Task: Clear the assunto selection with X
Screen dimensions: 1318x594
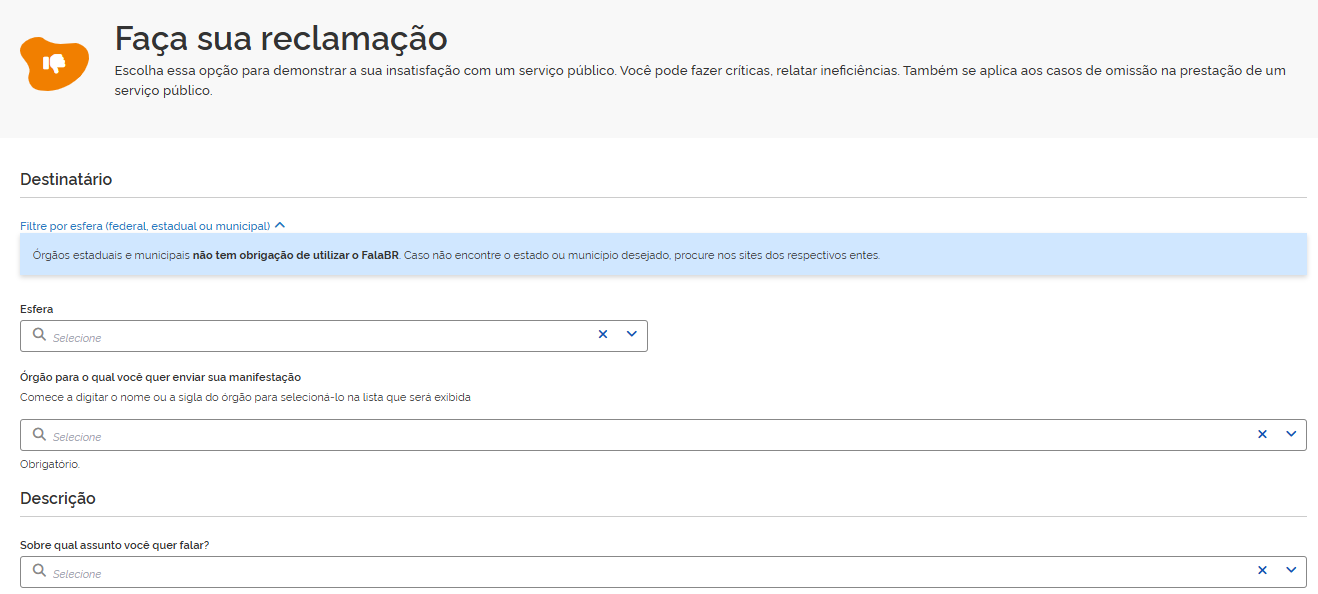Action: point(1262,571)
